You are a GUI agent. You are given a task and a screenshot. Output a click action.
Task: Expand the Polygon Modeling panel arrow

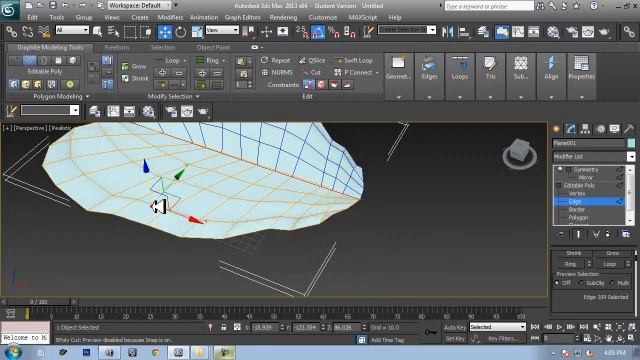tap(87, 97)
